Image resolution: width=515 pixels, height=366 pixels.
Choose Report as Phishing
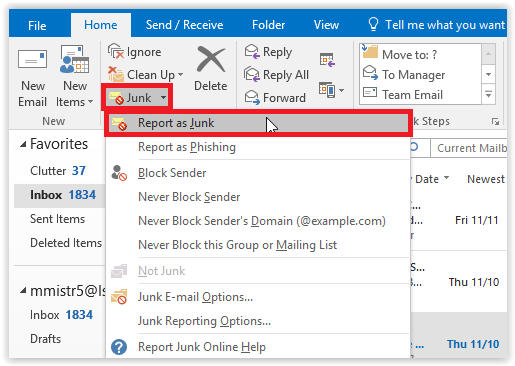coord(187,147)
